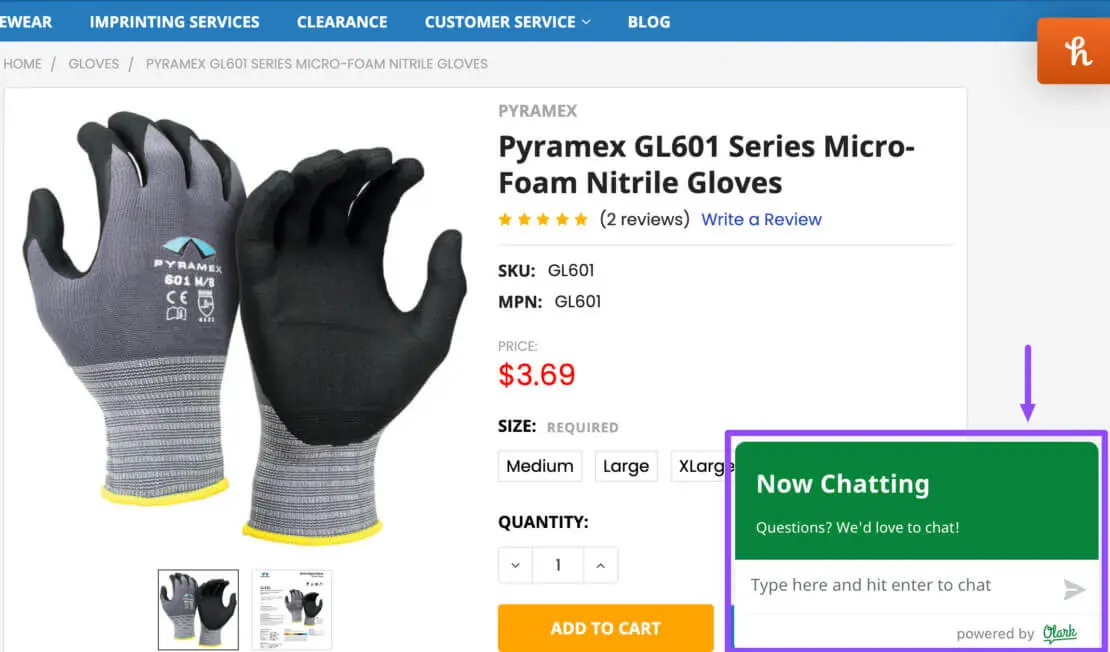The image size is (1110, 652).
Task: Select the Medium size option
Action: (x=540, y=466)
